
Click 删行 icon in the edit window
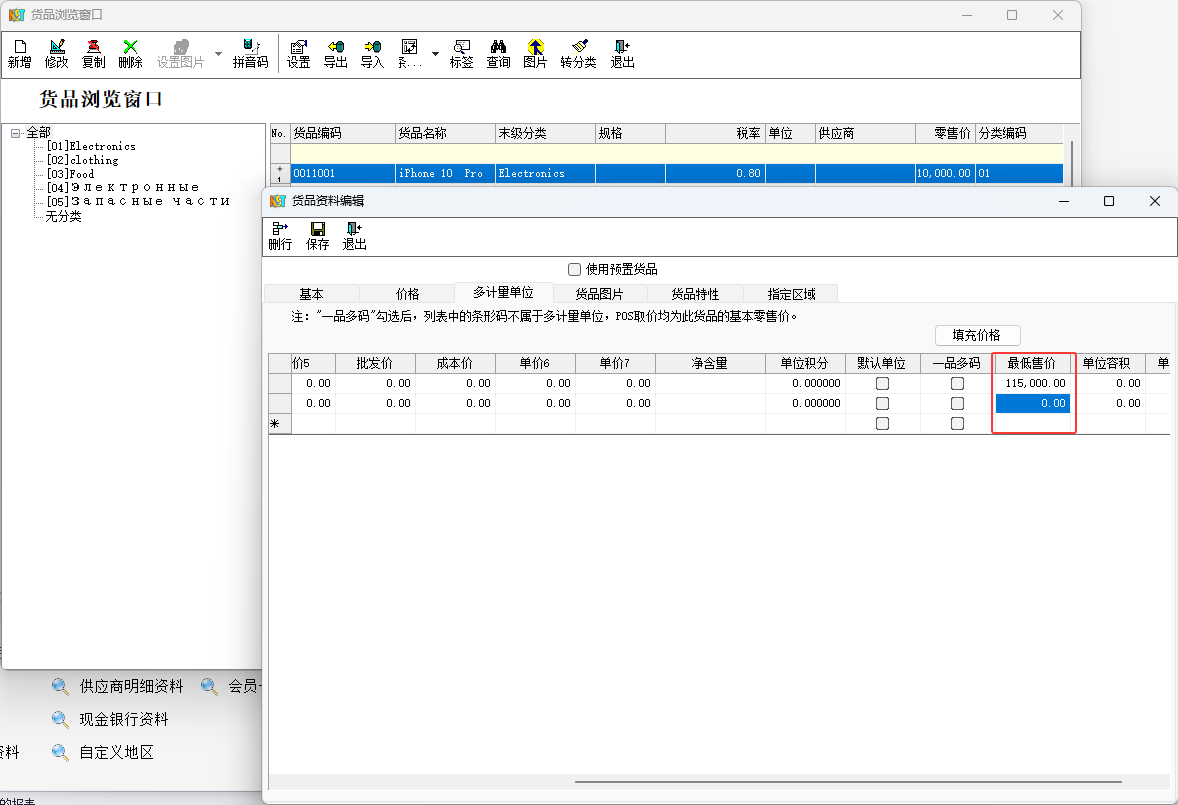(x=280, y=236)
